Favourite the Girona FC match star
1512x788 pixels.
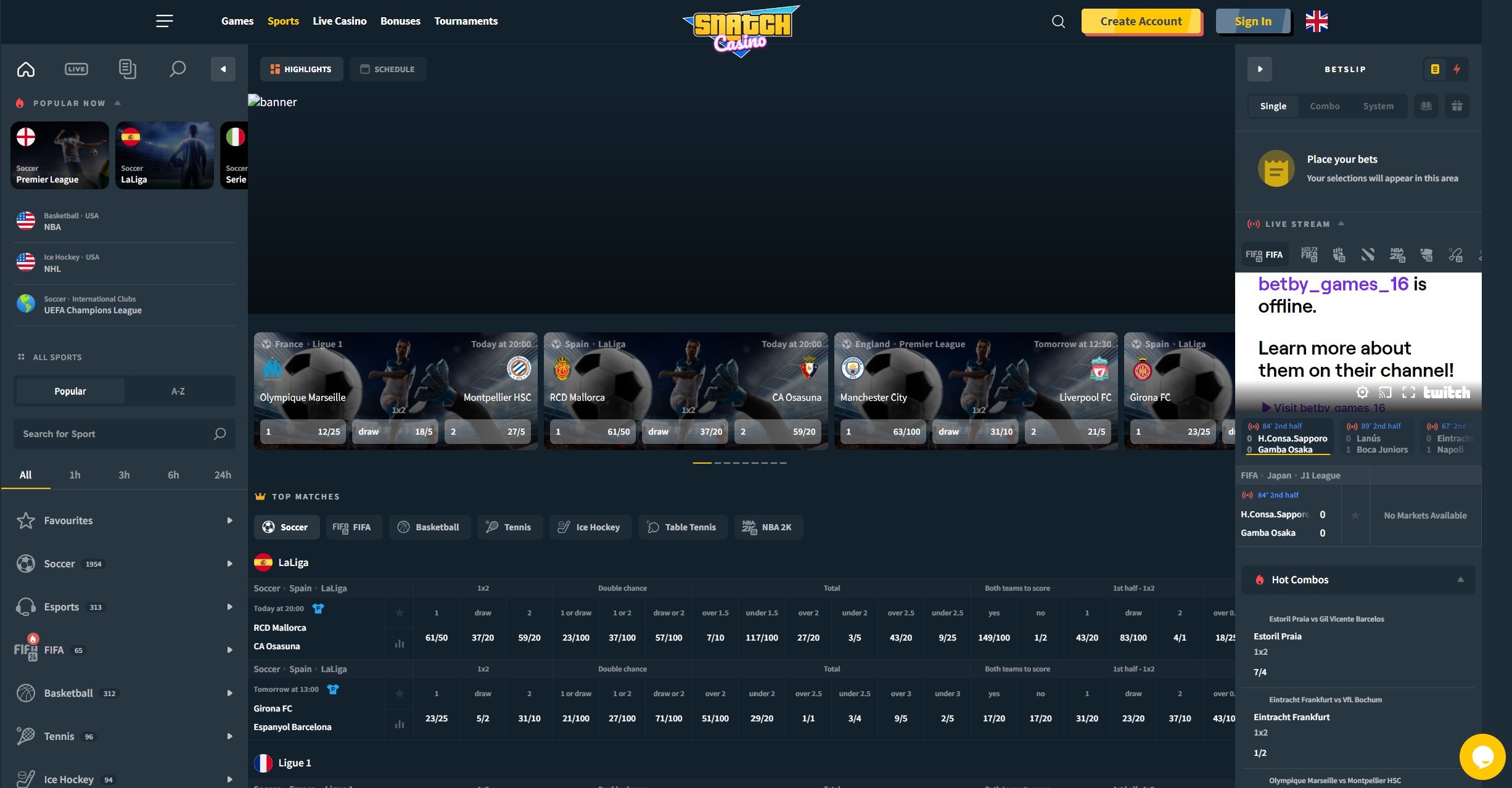tap(400, 693)
